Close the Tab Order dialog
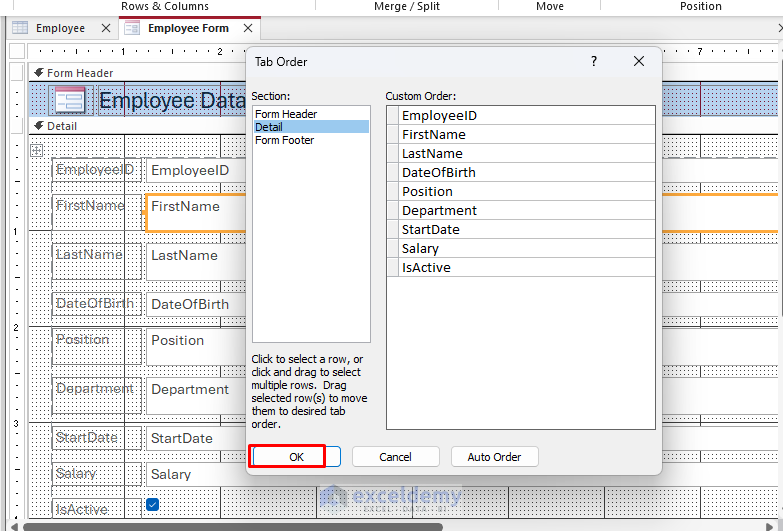783x531 pixels. (639, 61)
